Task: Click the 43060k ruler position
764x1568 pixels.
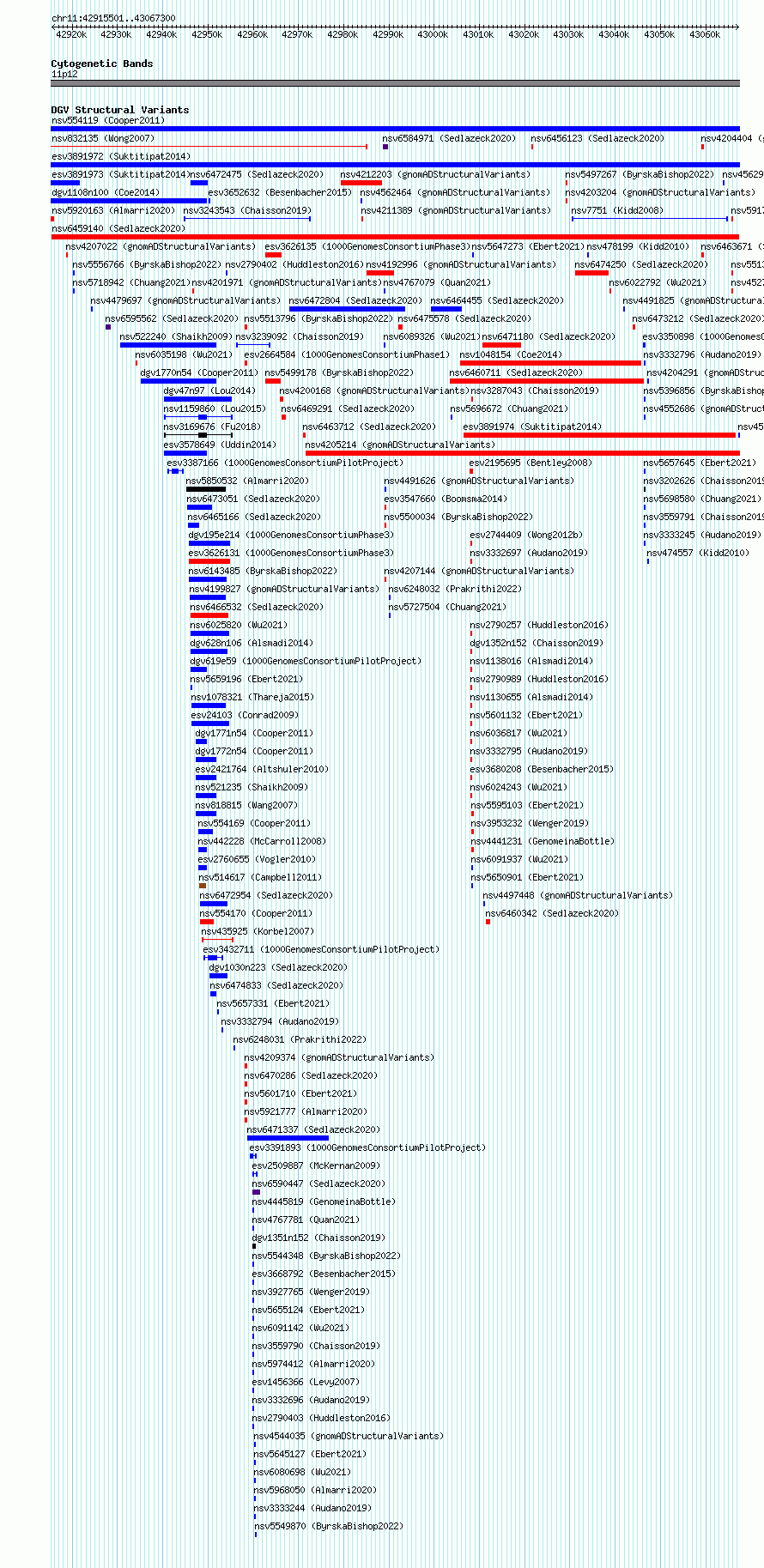Action: point(705,34)
